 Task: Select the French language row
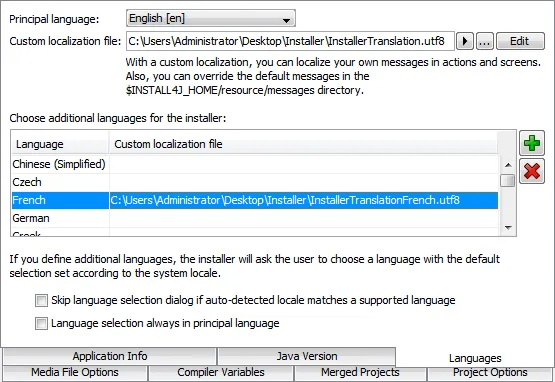255,200
